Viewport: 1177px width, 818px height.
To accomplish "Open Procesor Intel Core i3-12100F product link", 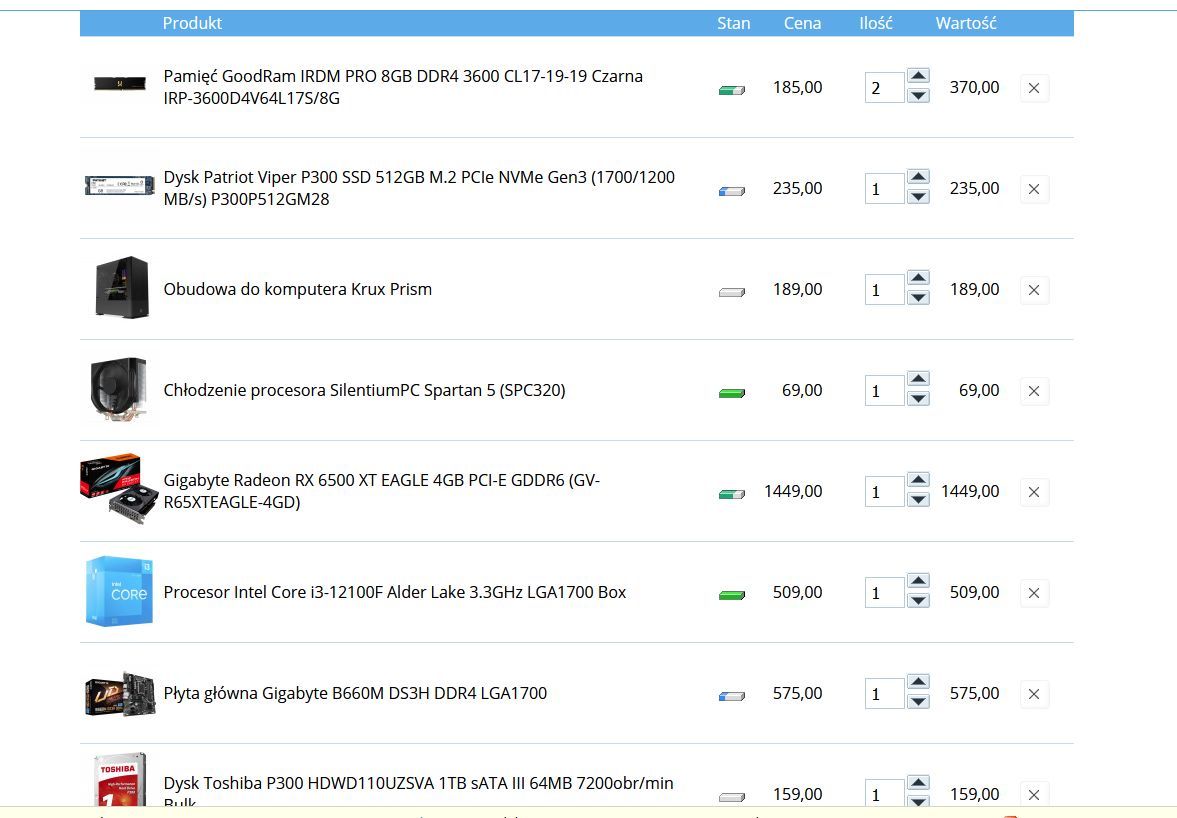I will [394, 592].
